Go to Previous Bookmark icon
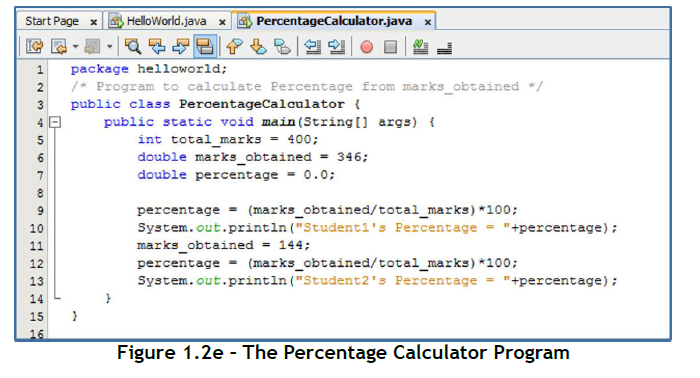This screenshot has width=700, height=378. [x=234, y=46]
